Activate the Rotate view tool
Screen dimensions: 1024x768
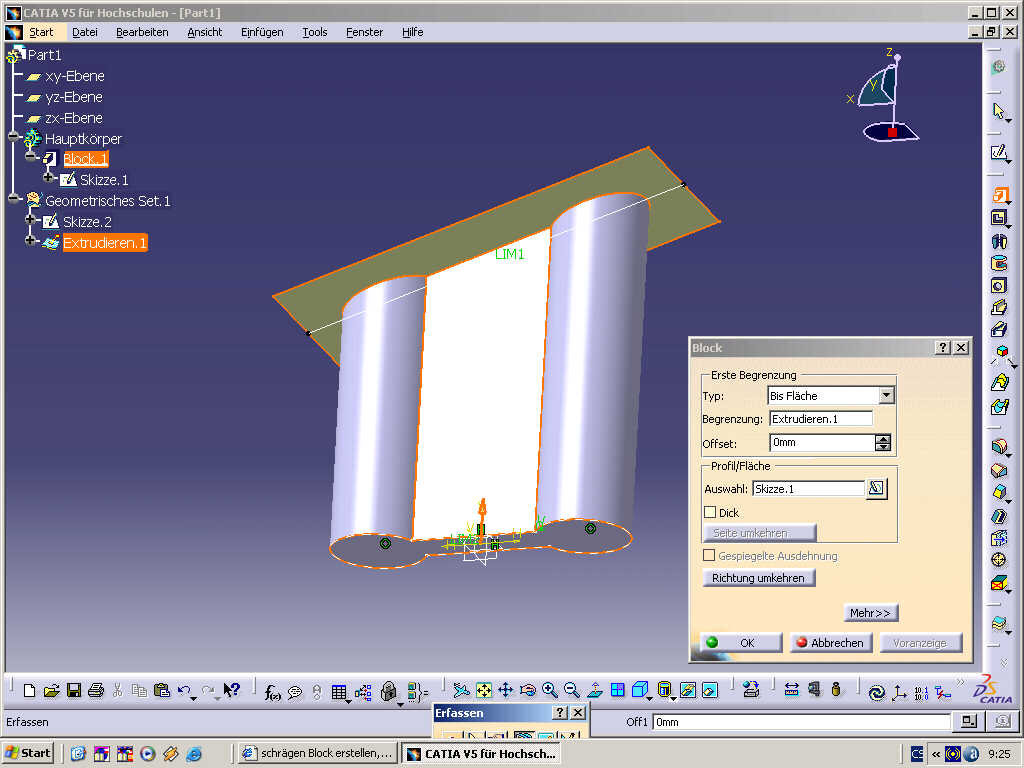coord(528,690)
